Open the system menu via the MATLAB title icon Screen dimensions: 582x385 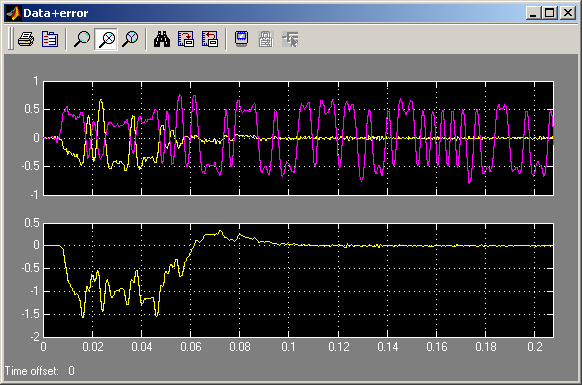click(14, 13)
